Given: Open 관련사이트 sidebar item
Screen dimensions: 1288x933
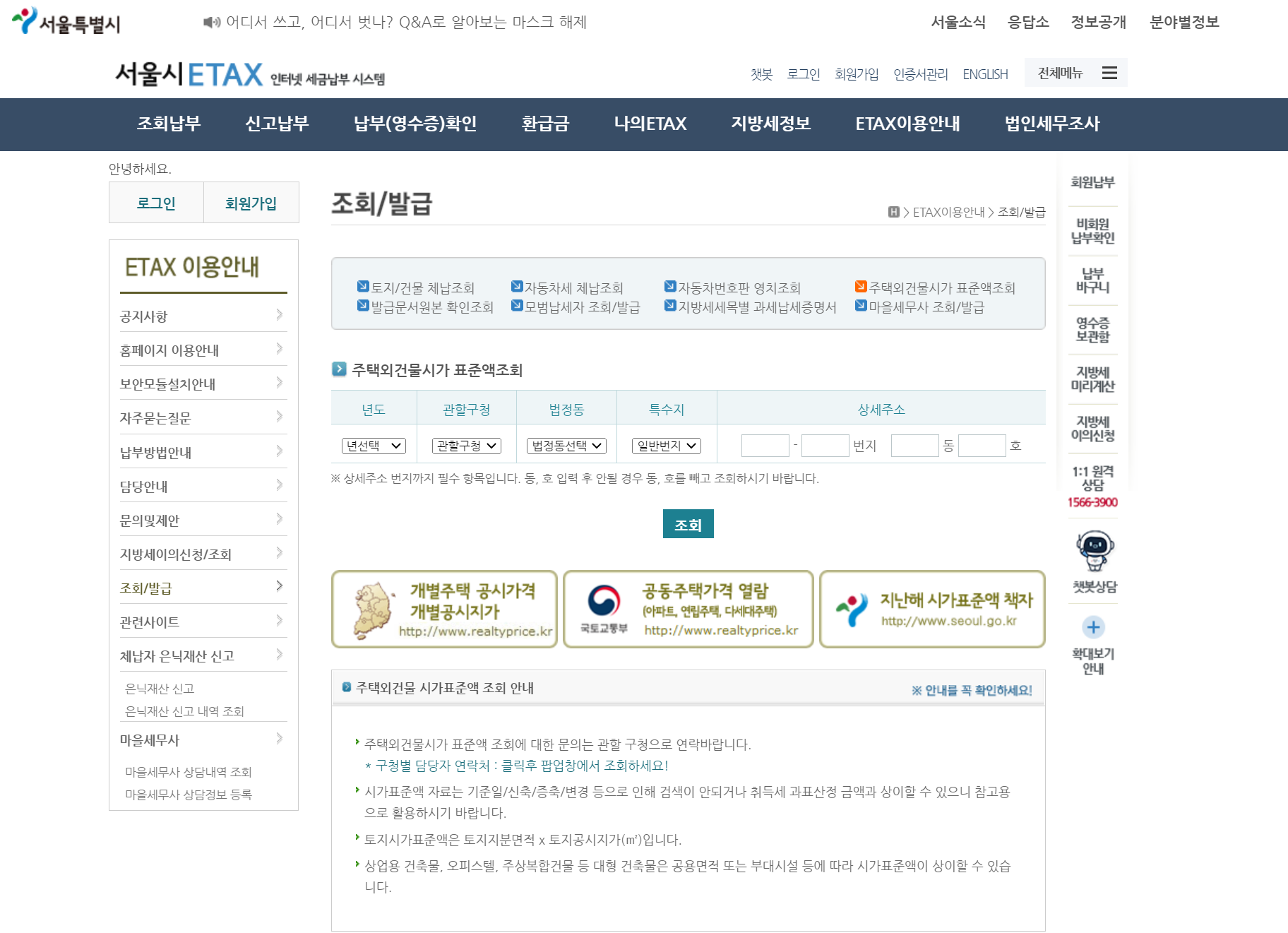Looking at the screenshot, I should pyautogui.click(x=203, y=622).
